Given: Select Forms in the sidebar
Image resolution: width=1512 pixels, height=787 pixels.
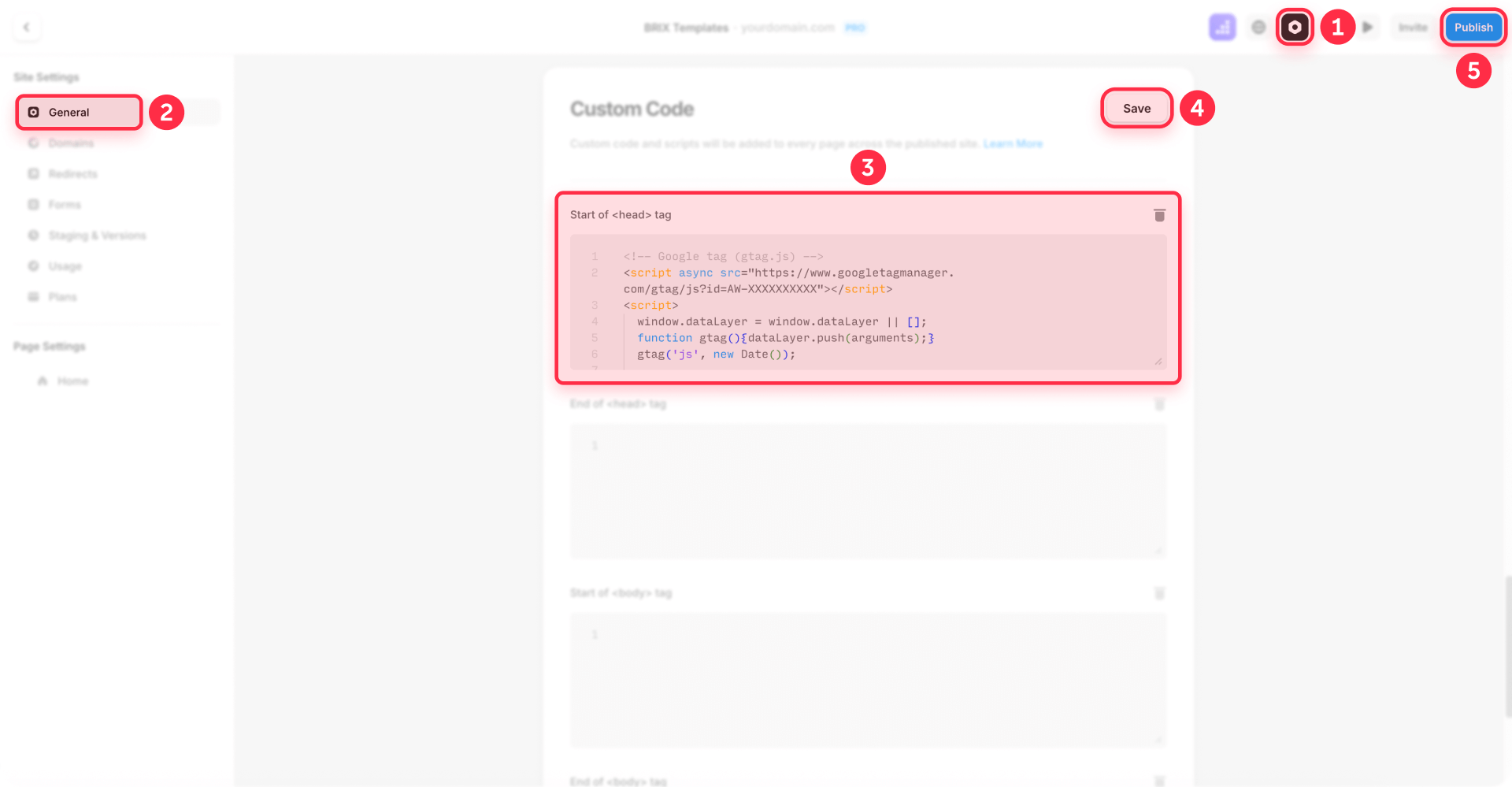Looking at the screenshot, I should (65, 204).
